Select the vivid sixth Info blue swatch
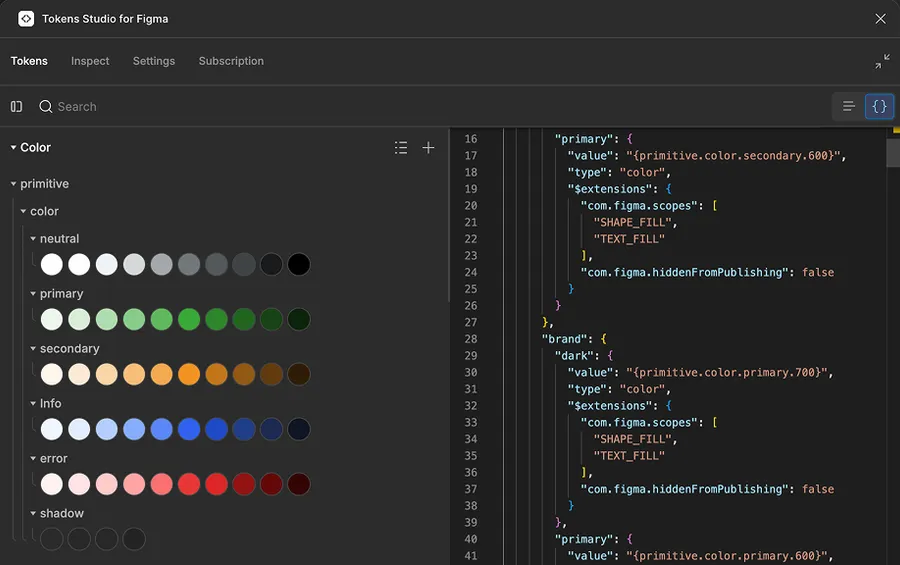The height and width of the screenshot is (565, 900). tap(189, 429)
